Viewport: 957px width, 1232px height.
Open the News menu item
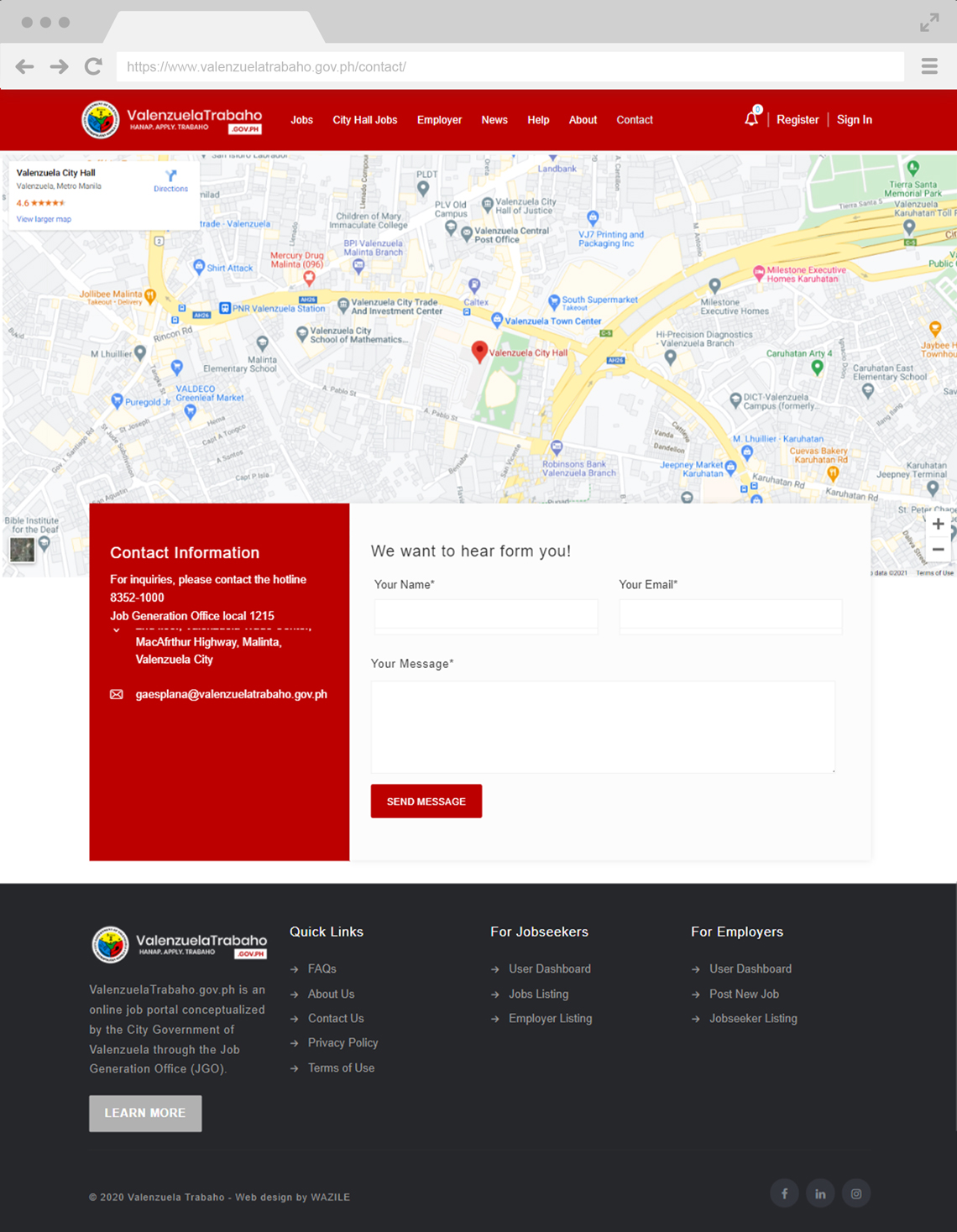coord(494,120)
